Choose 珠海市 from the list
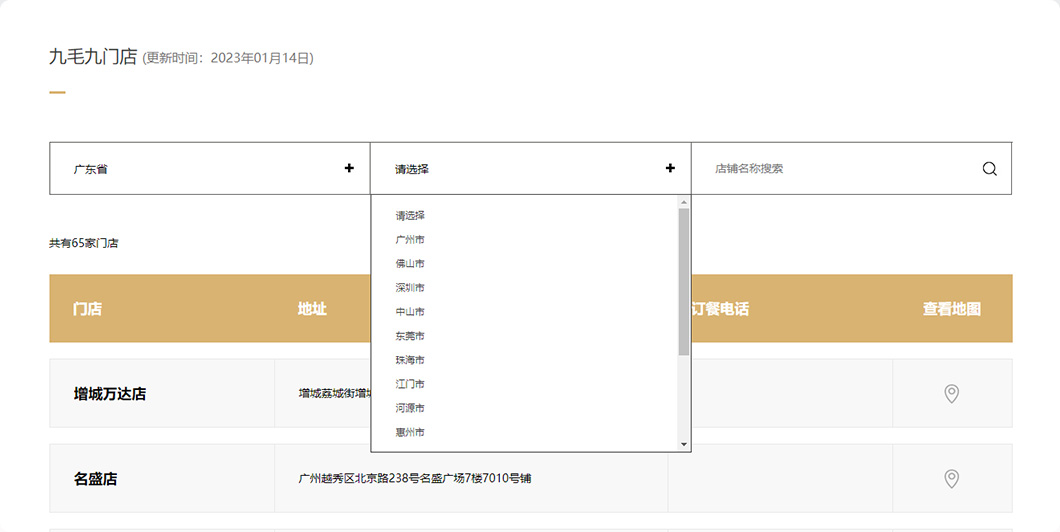 pyautogui.click(x=410, y=360)
